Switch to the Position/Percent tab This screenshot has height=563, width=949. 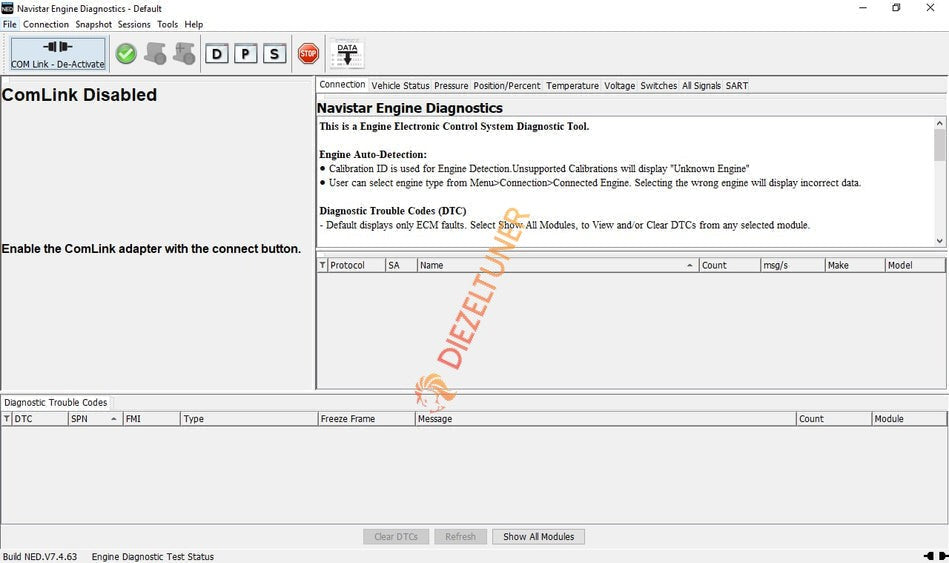coord(507,86)
